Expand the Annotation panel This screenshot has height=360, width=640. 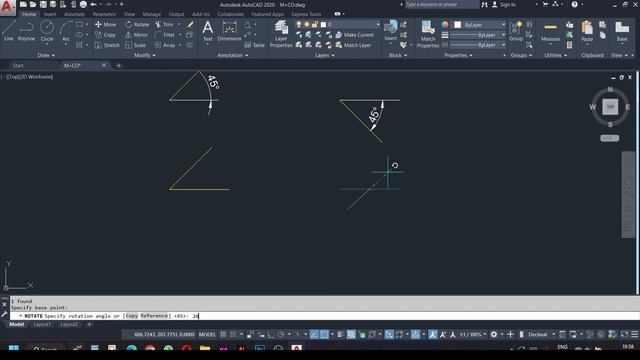233,55
